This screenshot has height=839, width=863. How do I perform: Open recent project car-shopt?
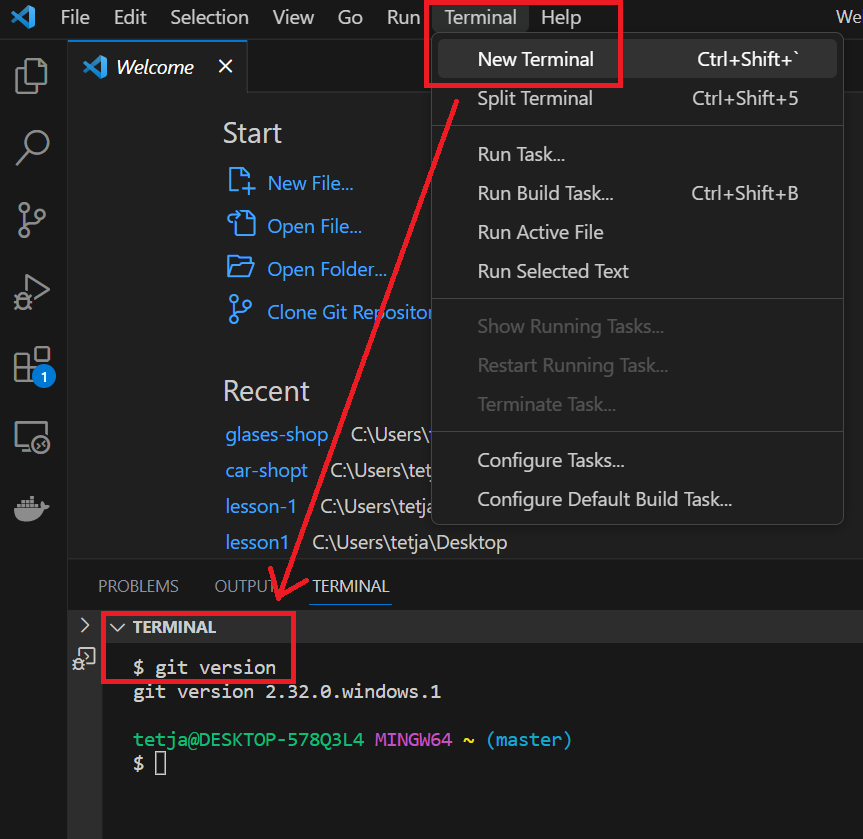[266, 471]
